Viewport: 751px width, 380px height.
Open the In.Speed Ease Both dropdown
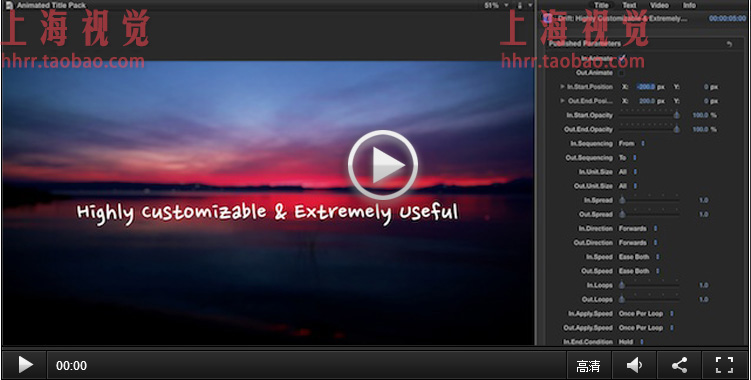pyautogui.click(x=639, y=257)
